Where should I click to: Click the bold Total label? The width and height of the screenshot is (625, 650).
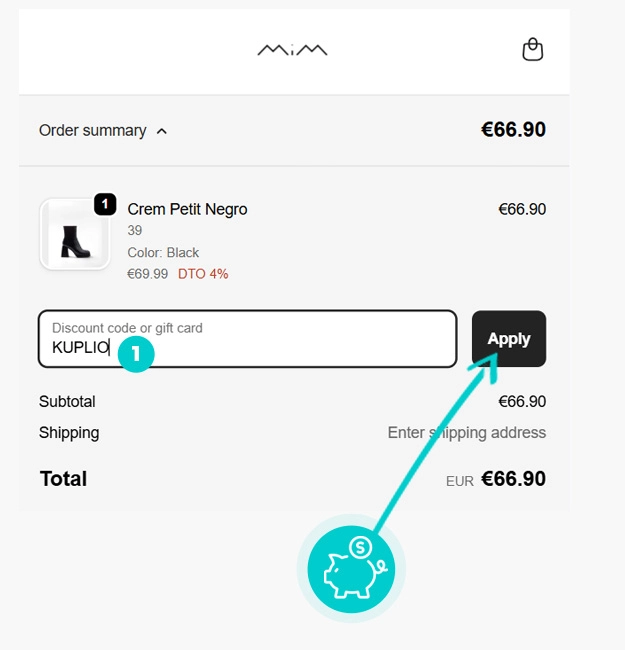click(63, 478)
